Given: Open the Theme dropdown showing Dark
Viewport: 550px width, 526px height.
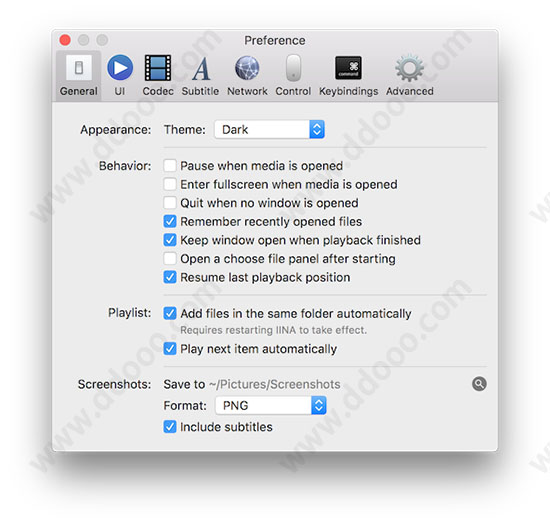Looking at the screenshot, I should pos(269,129).
